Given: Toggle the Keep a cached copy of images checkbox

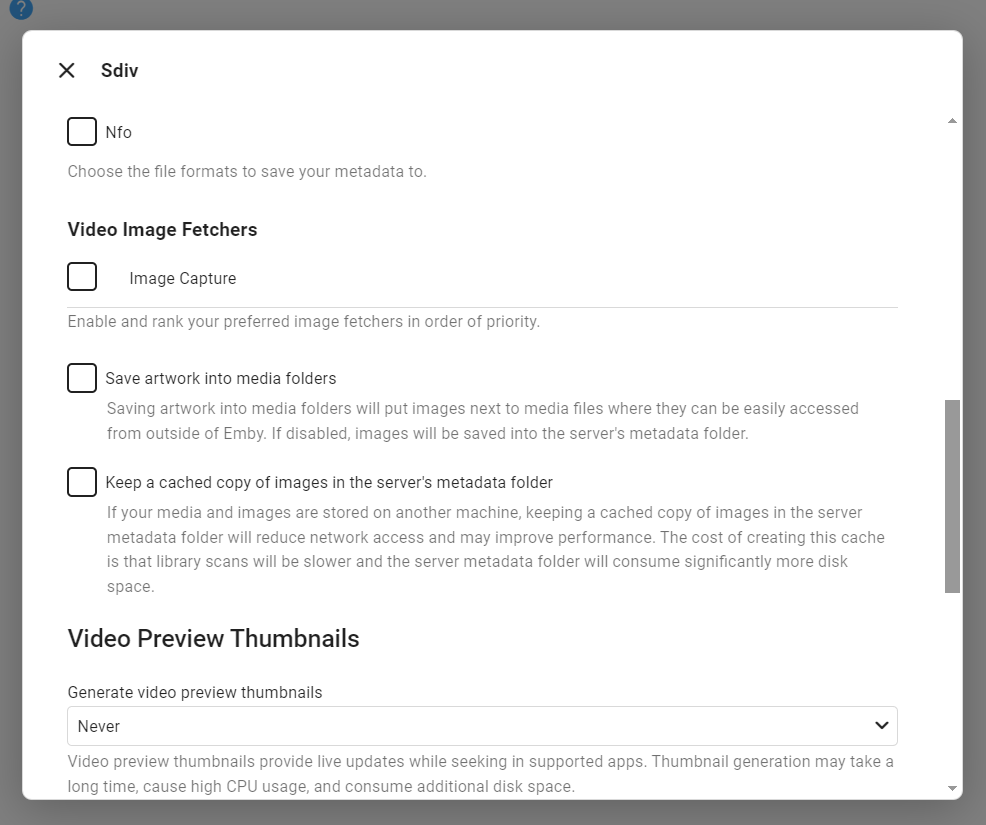Looking at the screenshot, I should click(82, 482).
